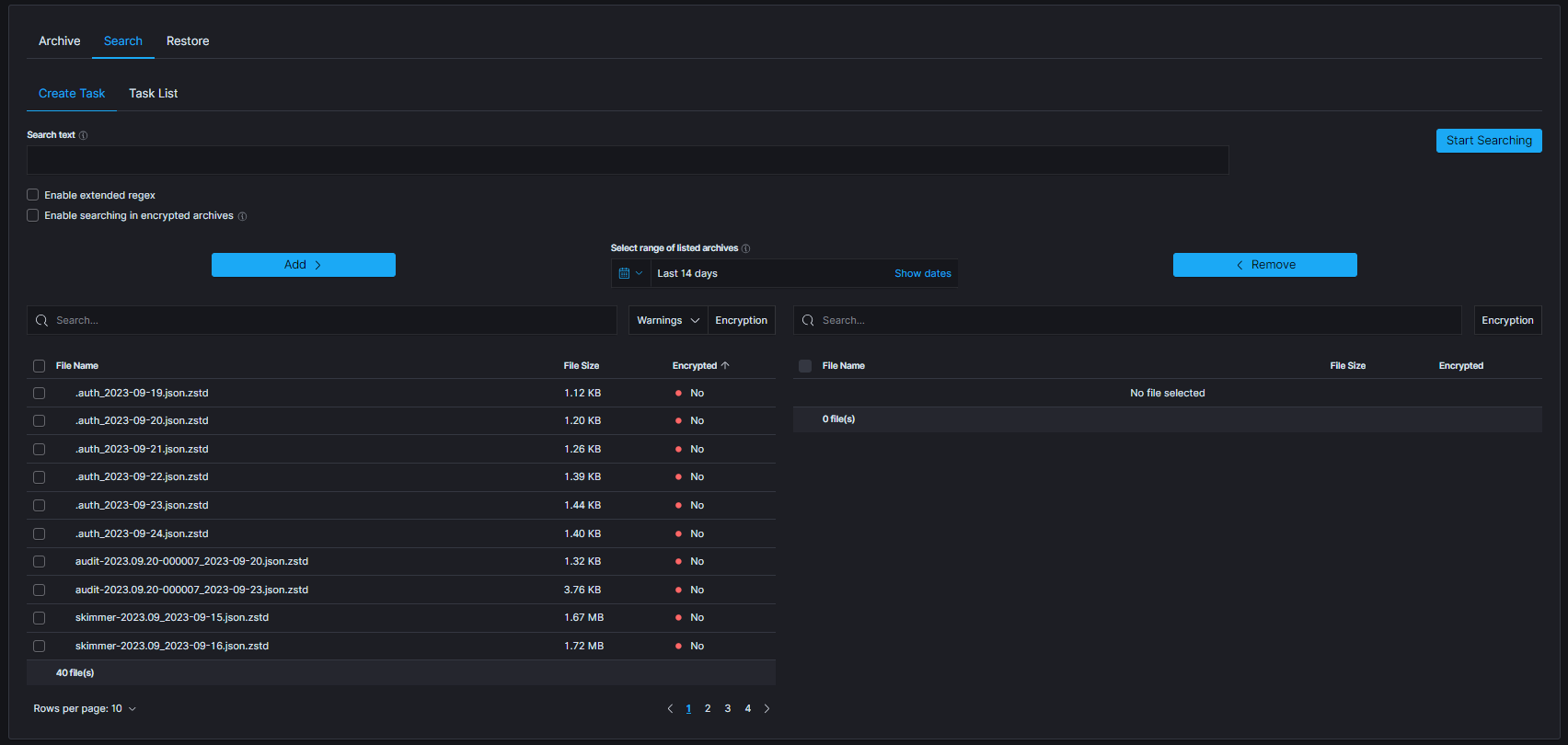Click the Start Searching button
This screenshot has width=1568, height=745.
(1488, 141)
